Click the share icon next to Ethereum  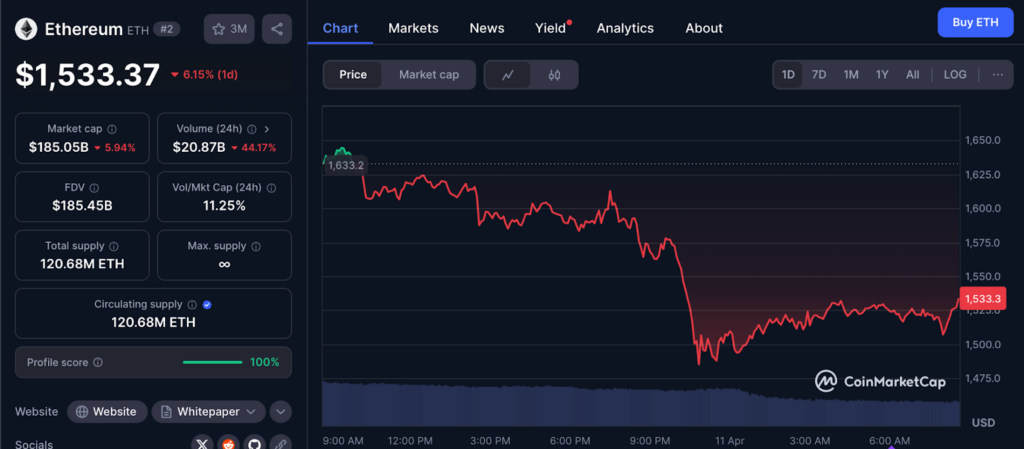(x=277, y=29)
